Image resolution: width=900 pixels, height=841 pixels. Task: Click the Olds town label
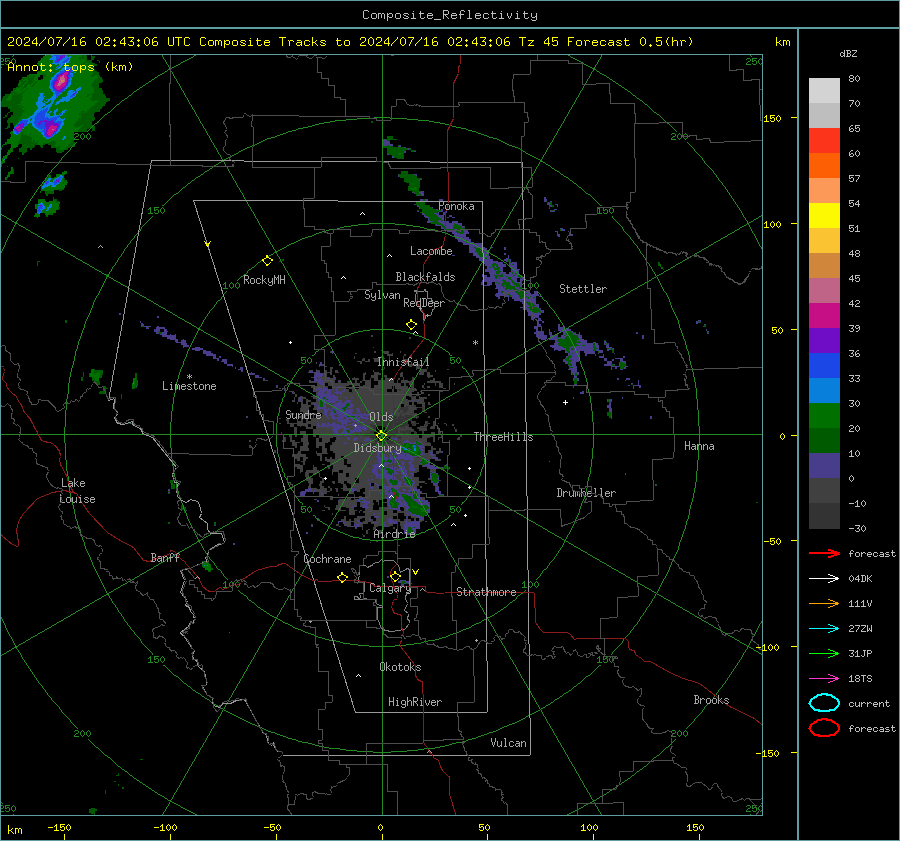tap(381, 417)
